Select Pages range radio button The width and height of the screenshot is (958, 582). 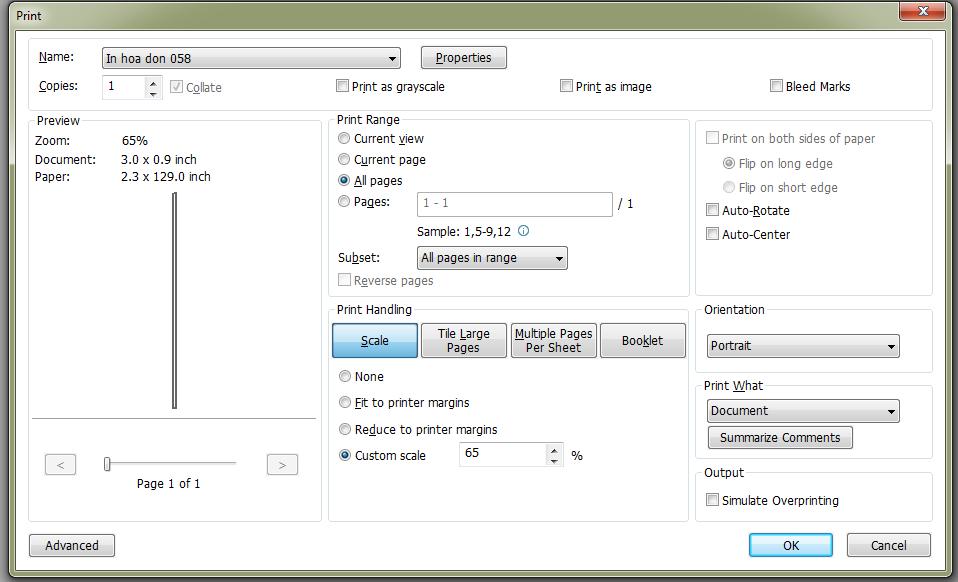[344, 201]
